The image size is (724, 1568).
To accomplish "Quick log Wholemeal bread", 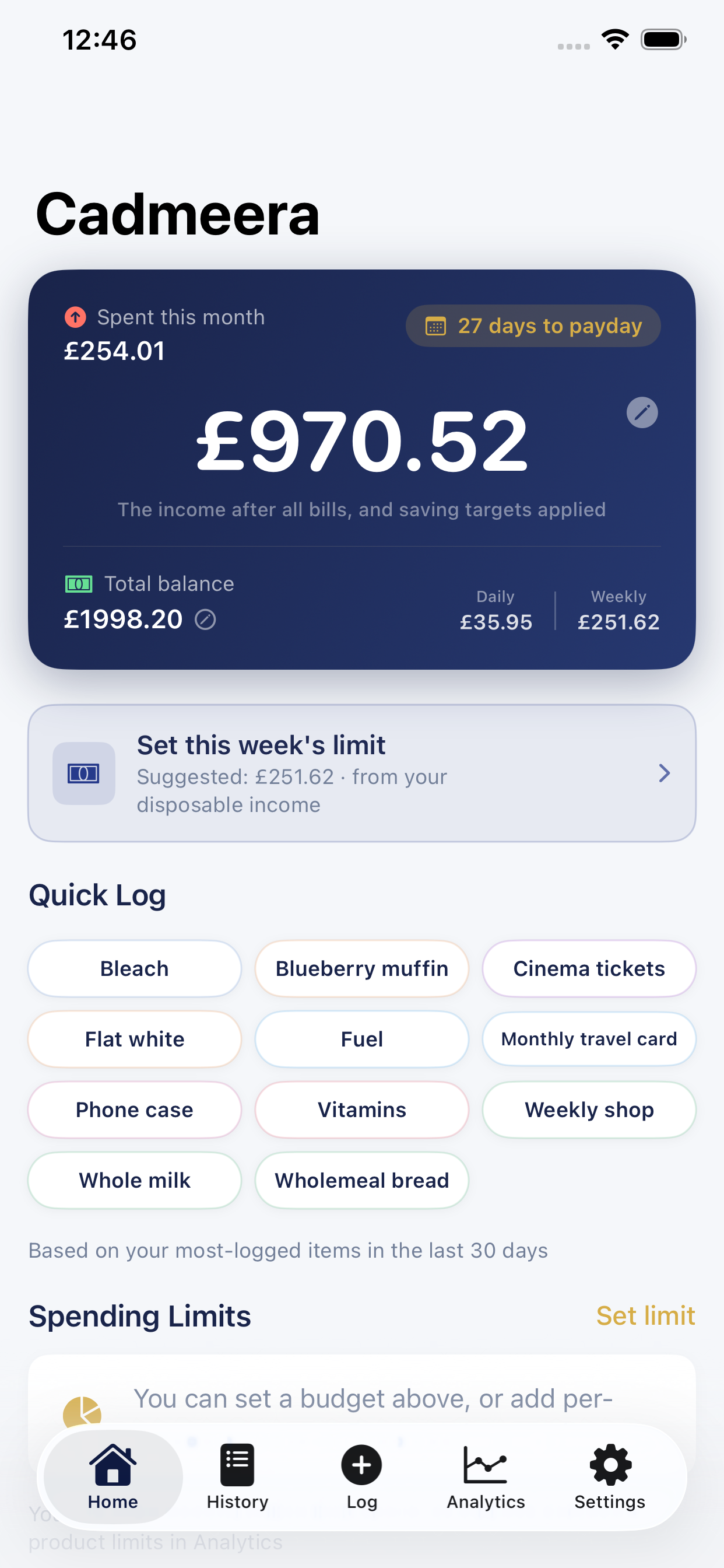I will 361,1180.
